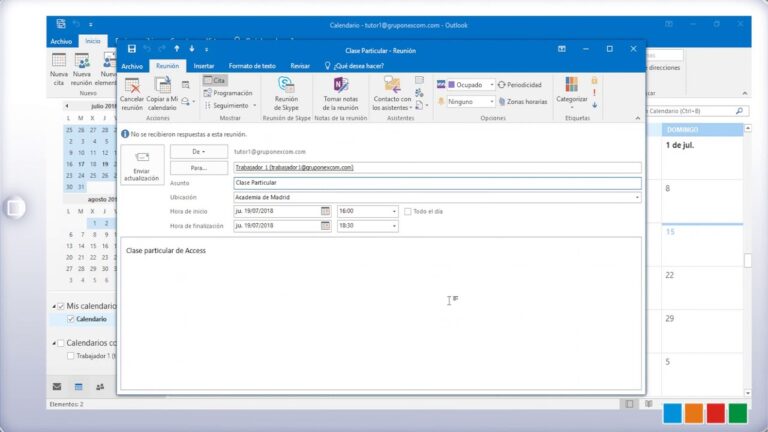Toggle the Mis calendarios group checkbox

(x=61, y=306)
